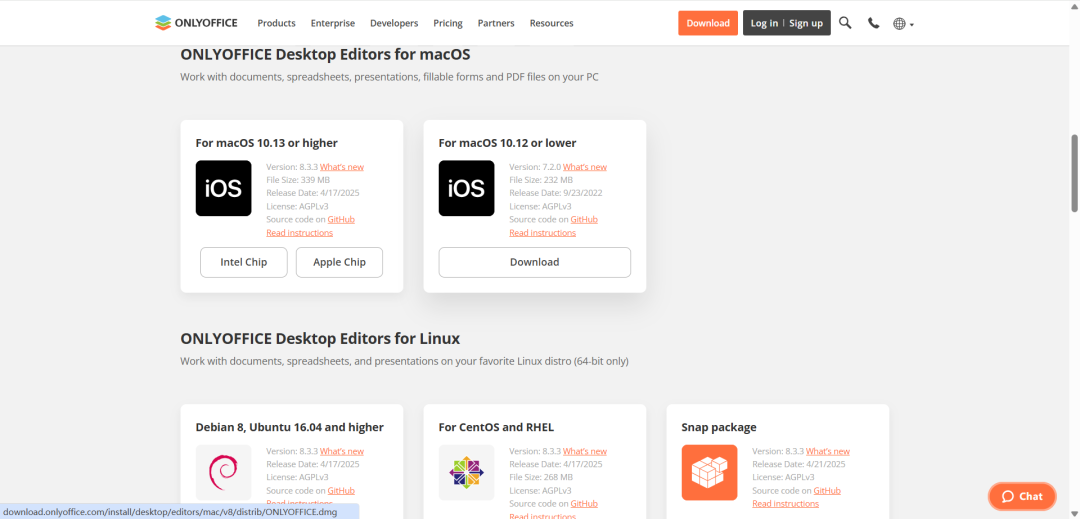Click the page vertical scrollbar thumb
1080x519 pixels.
tap(1074, 173)
